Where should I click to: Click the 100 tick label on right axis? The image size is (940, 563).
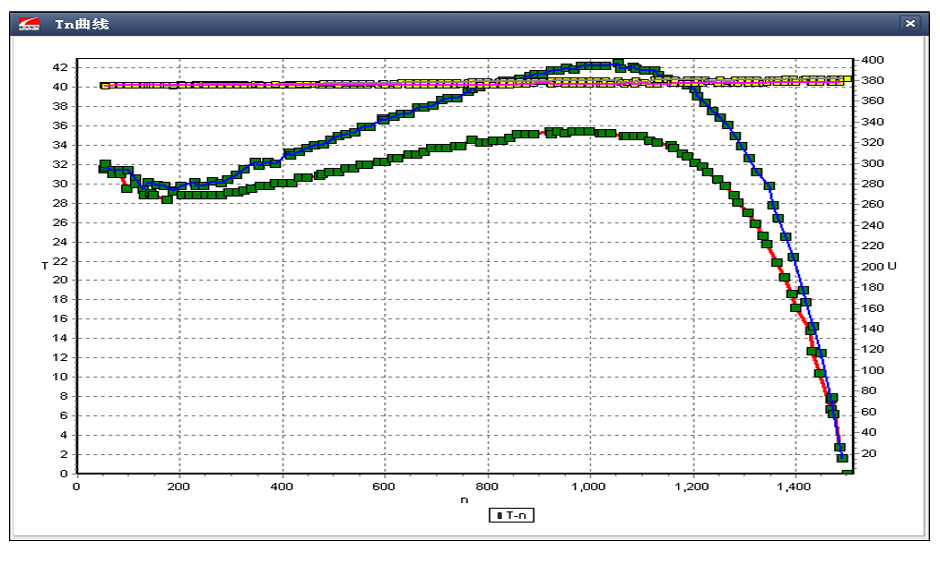870,370
